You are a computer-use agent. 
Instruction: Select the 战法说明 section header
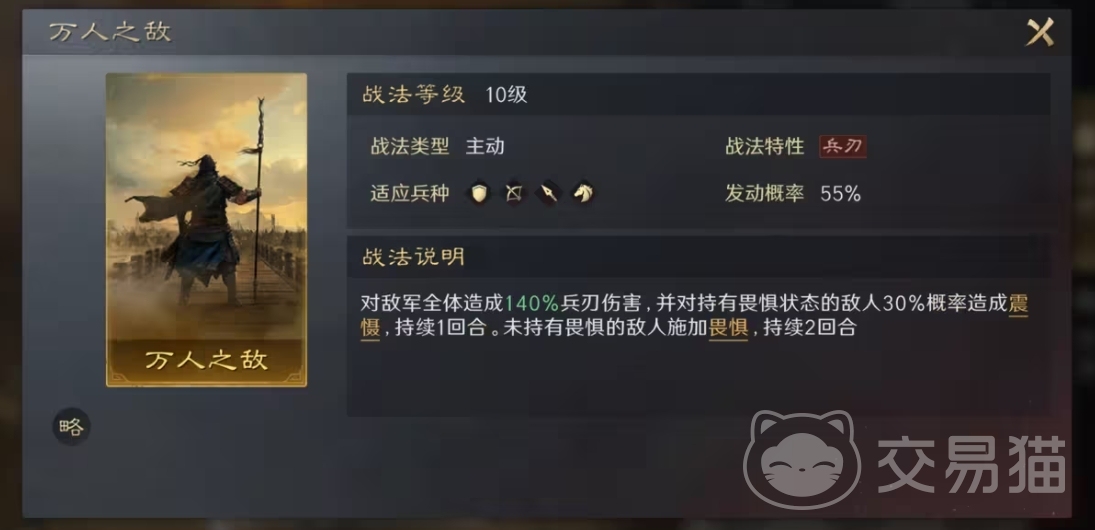point(413,258)
